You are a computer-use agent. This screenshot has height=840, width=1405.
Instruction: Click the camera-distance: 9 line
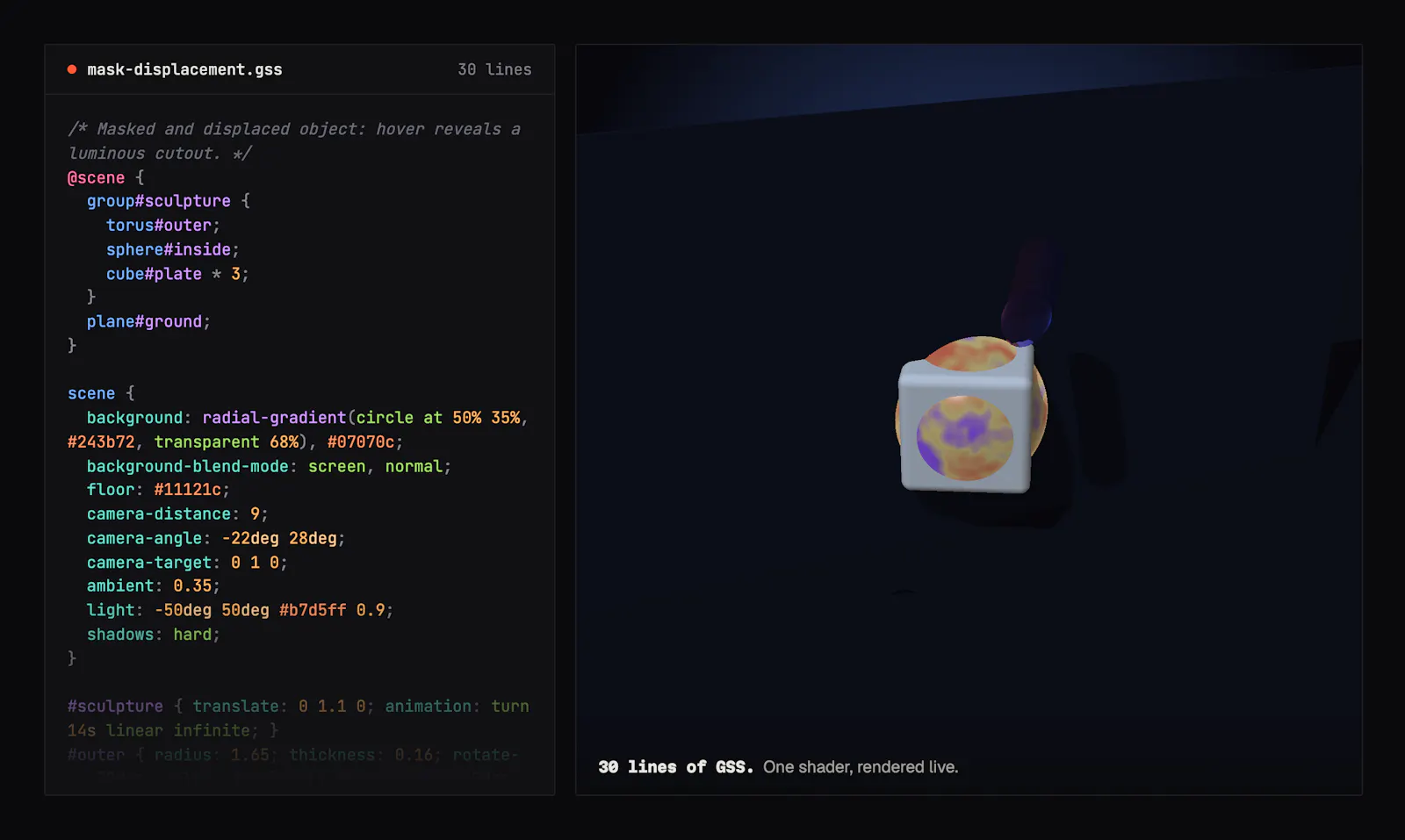coord(177,513)
